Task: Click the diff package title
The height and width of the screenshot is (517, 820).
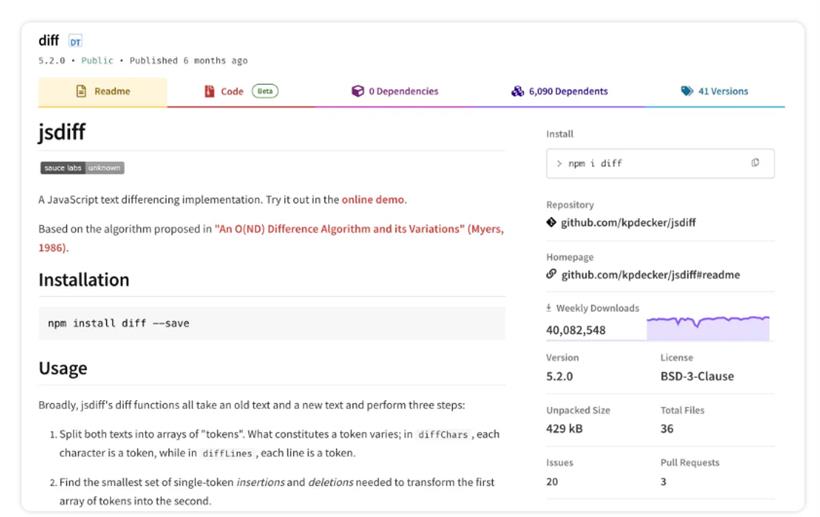Action: (49, 41)
